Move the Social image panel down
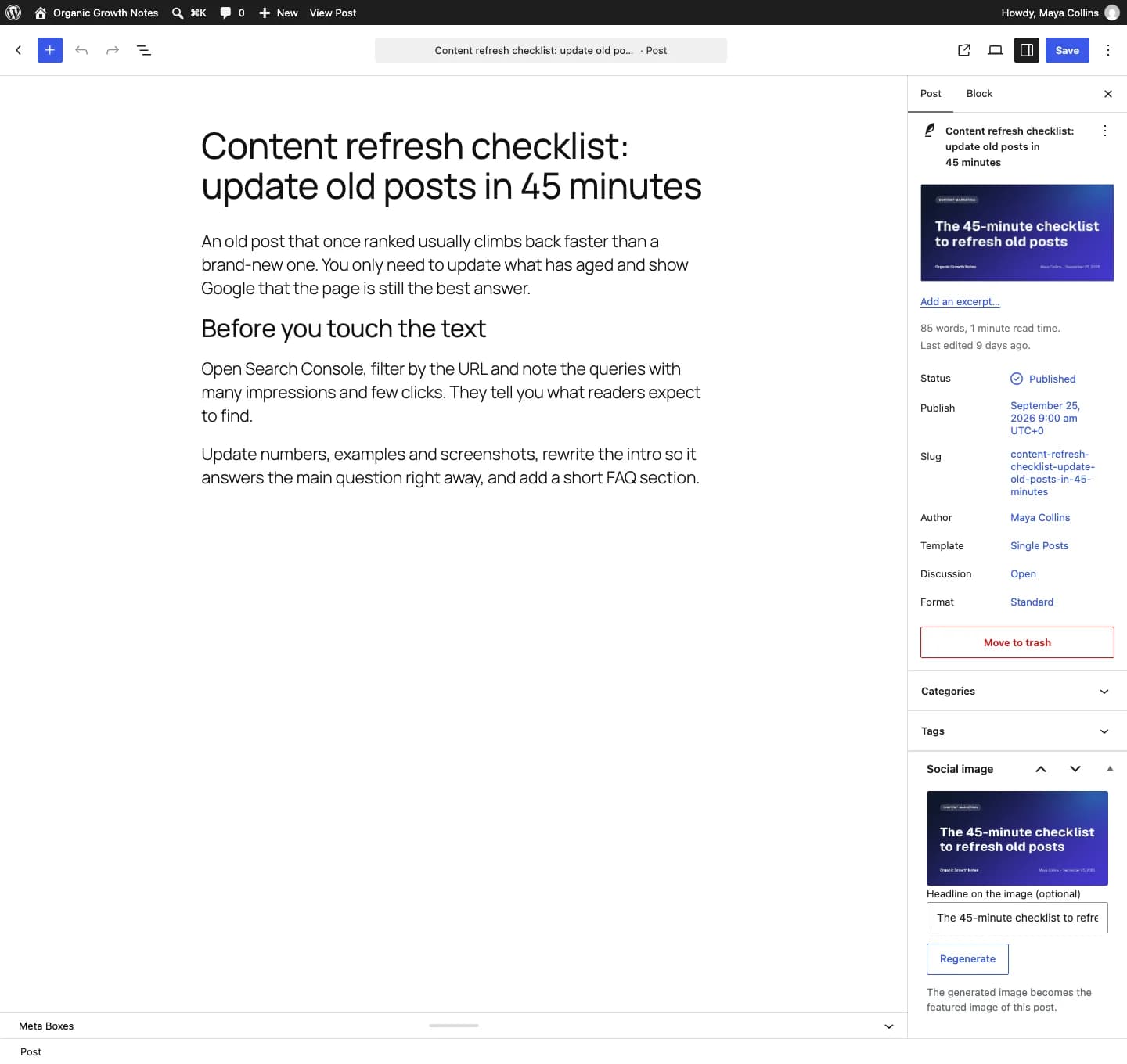 click(x=1075, y=769)
